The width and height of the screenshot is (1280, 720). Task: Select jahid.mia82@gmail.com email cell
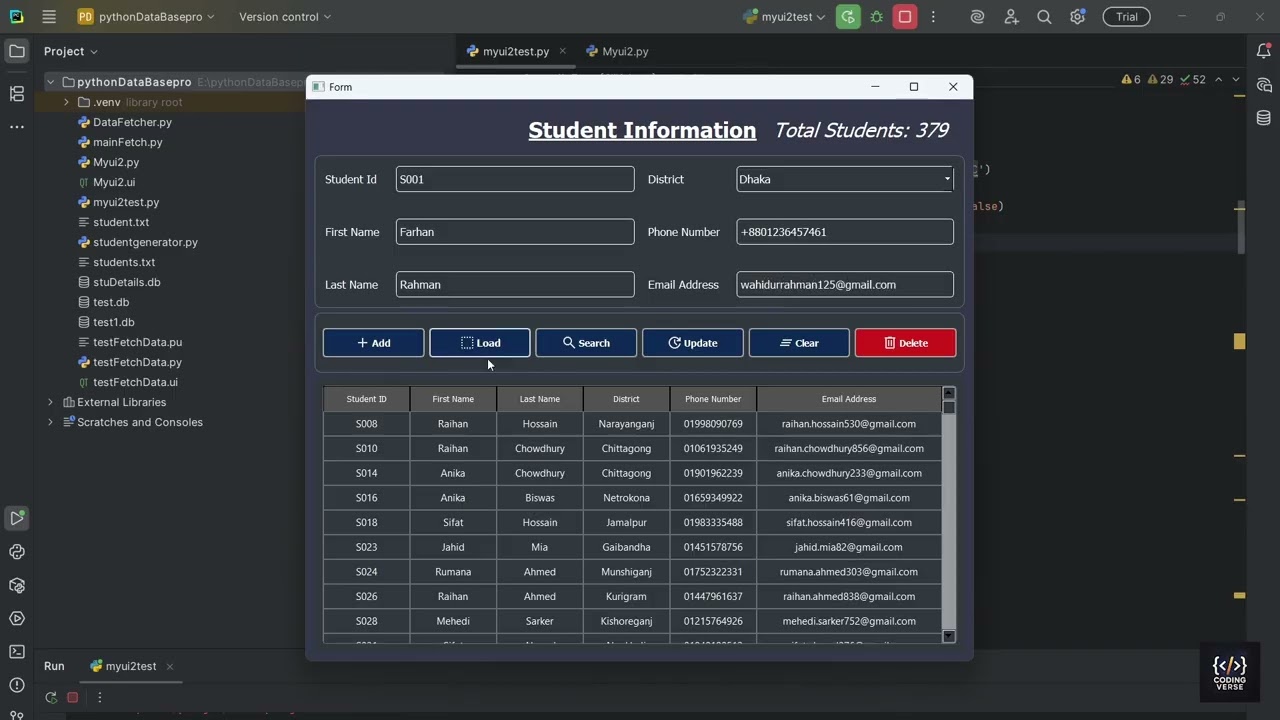849,547
